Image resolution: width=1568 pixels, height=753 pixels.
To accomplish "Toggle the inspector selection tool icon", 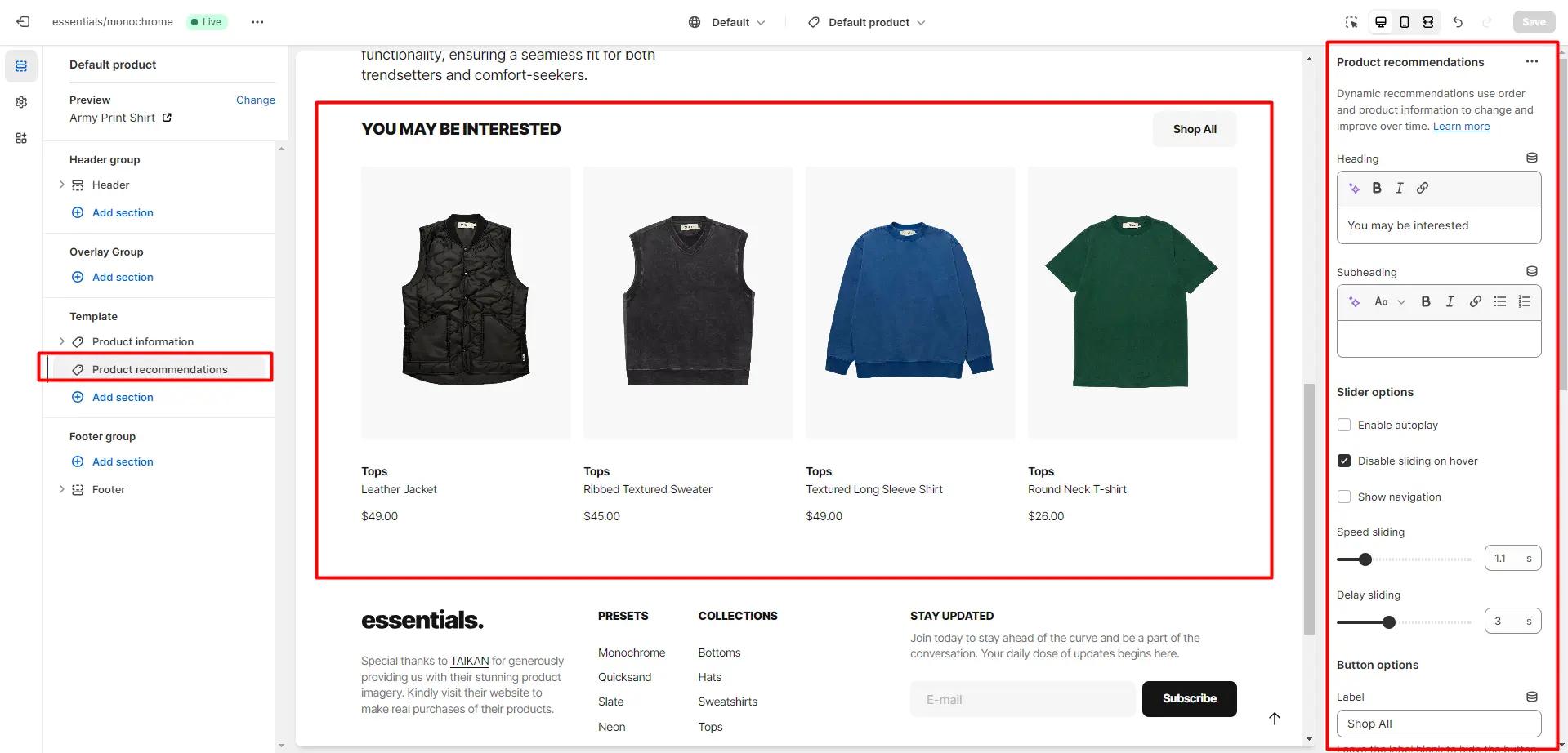I will 1351,22.
